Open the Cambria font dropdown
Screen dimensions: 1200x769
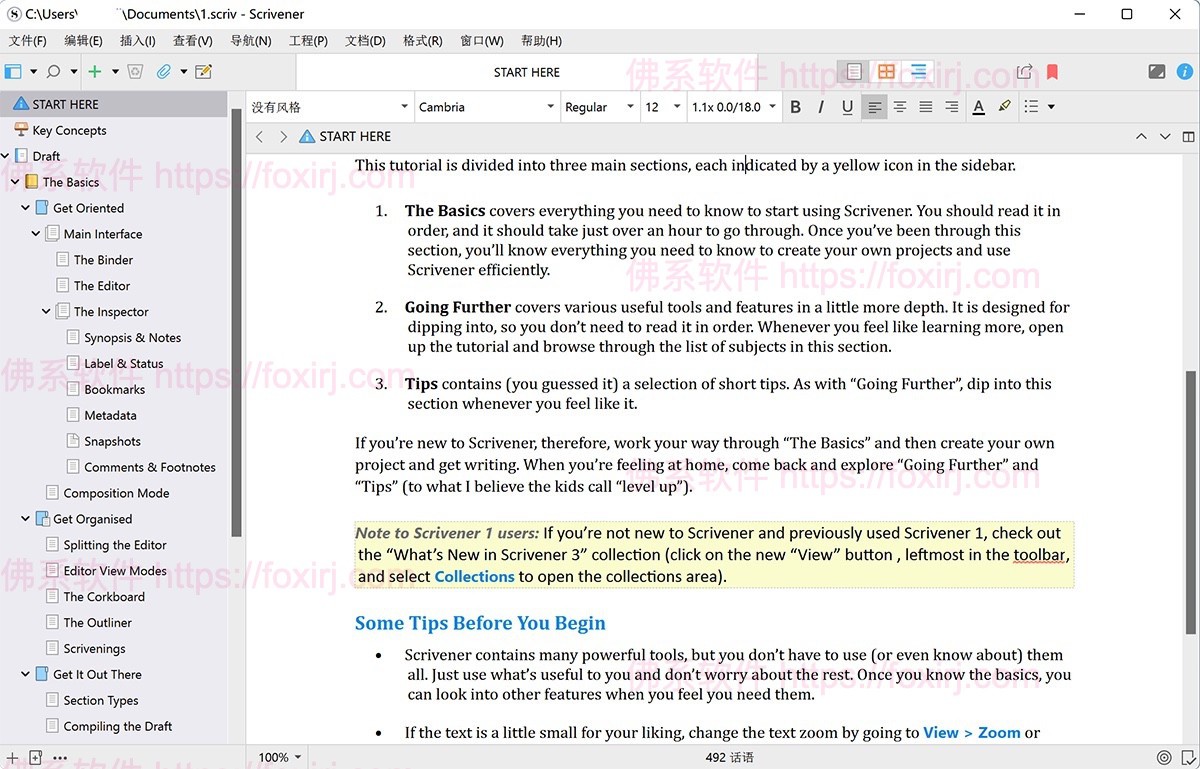coord(487,106)
